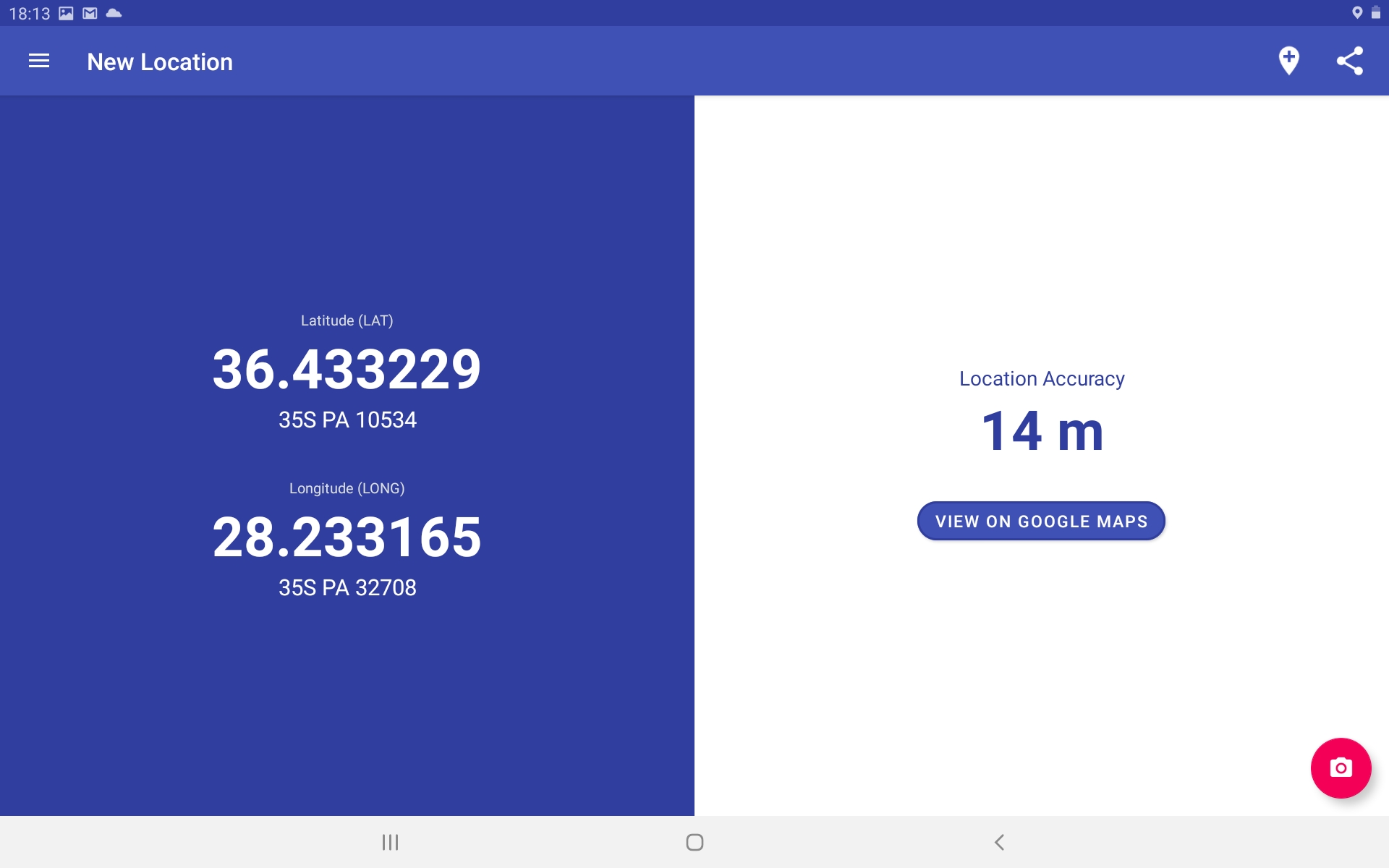Tap the Android home button
Screen dimensions: 1389x868
tap(694, 842)
